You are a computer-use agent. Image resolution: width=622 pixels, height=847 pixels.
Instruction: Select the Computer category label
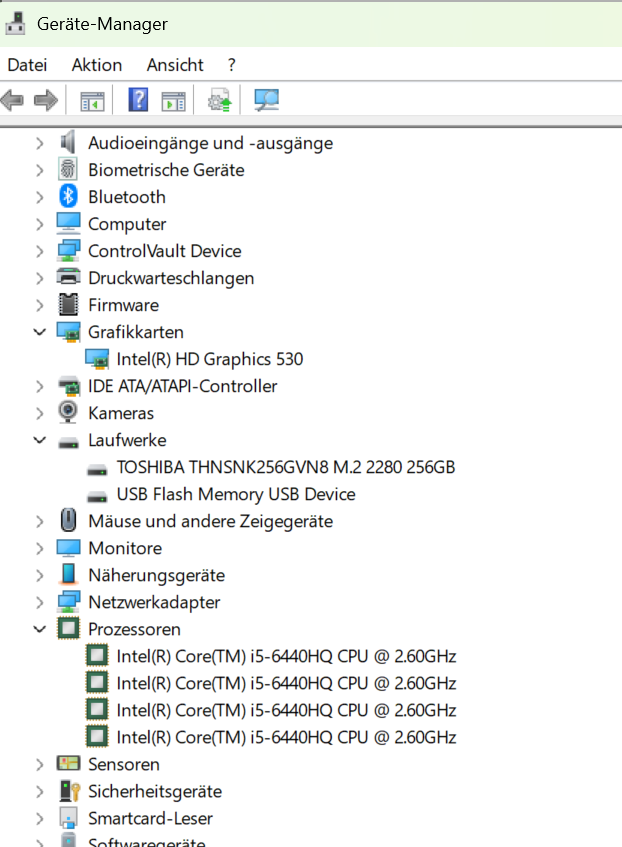127,224
